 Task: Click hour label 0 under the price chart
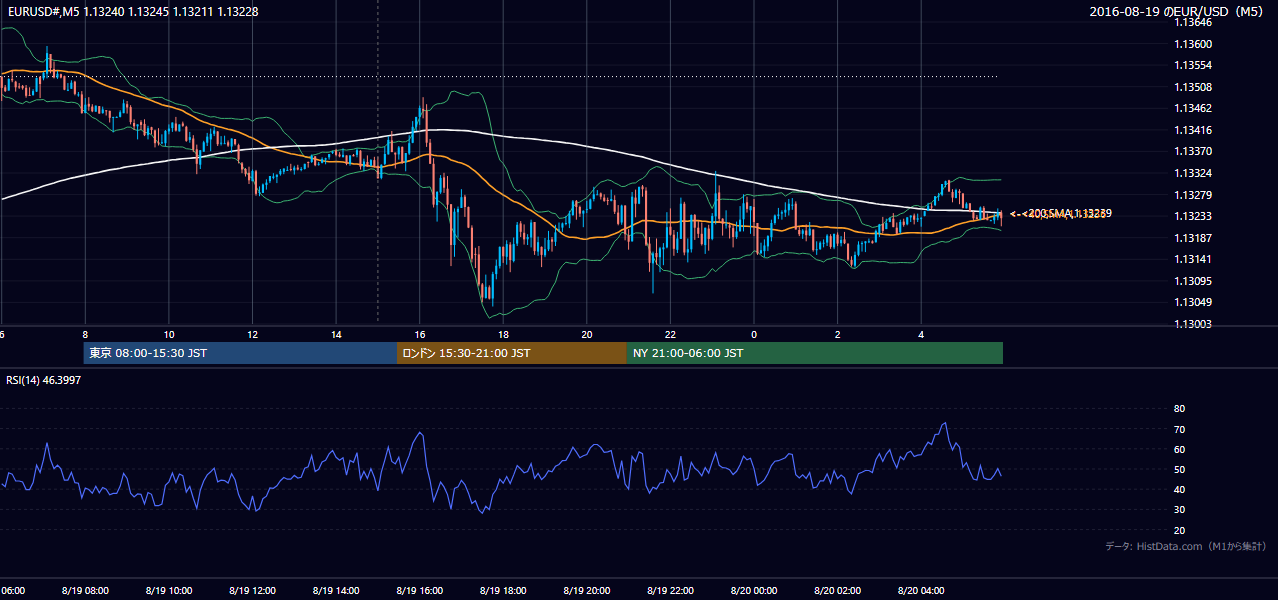(754, 335)
